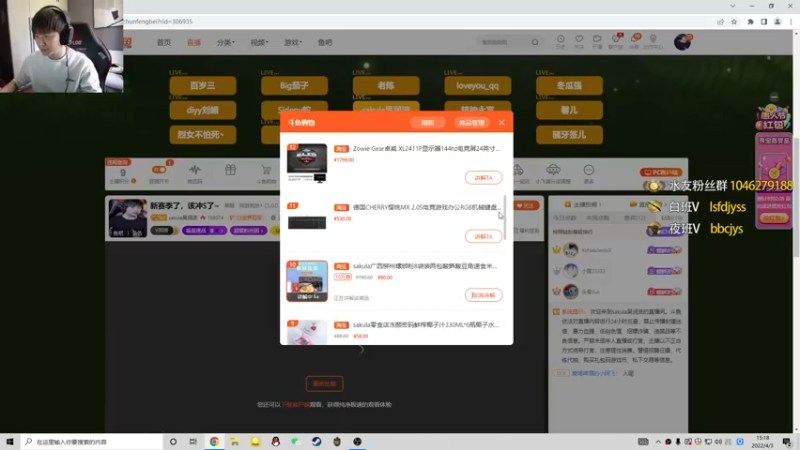Click the 更多 ellipsis icon in toolbar

click(x=589, y=170)
